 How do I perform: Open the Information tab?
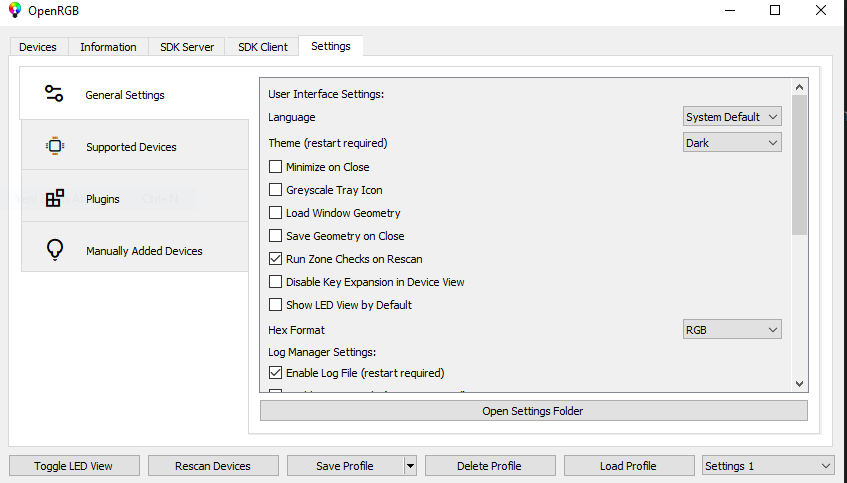click(108, 47)
